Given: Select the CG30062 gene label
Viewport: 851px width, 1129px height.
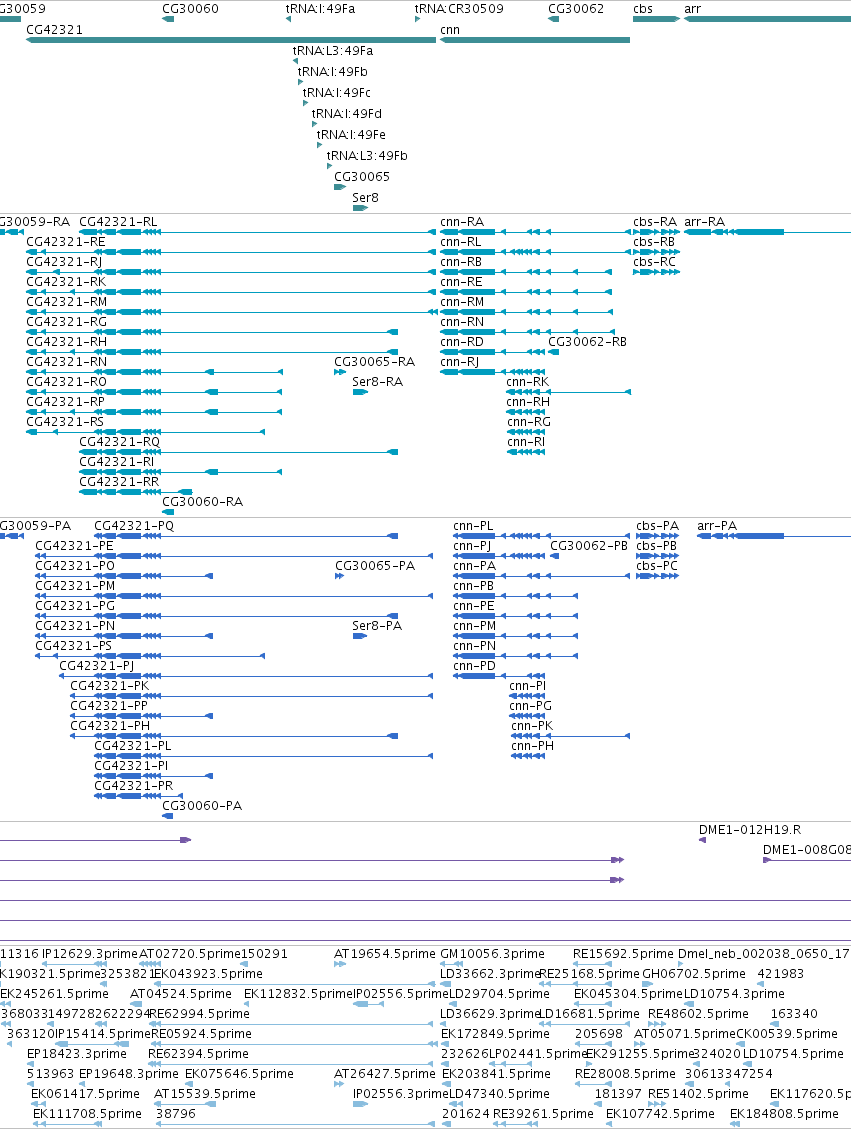Looking at the screenshot, I should click(576, 9).
